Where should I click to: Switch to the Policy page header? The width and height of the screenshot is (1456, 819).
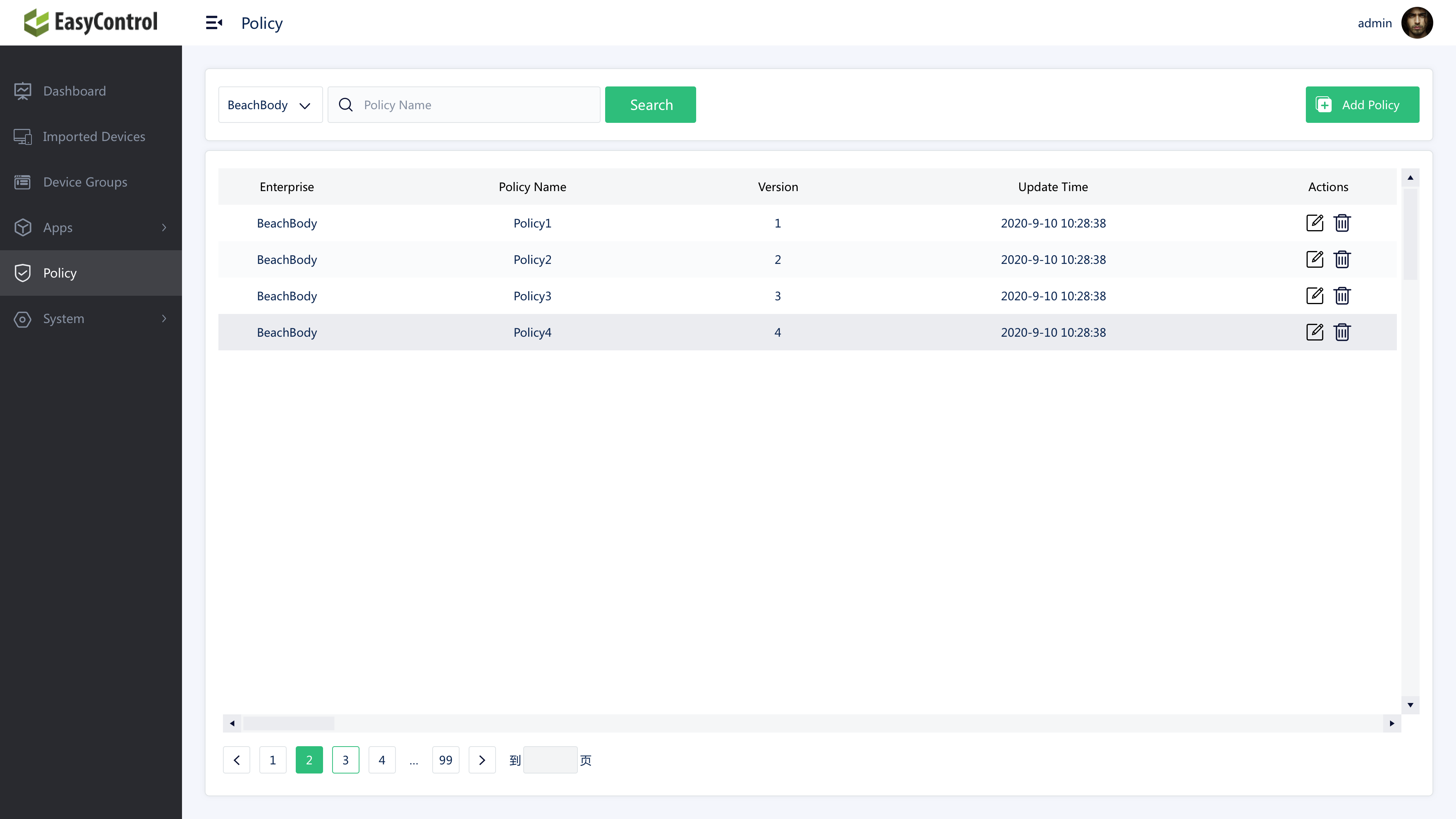click(262, 23)
